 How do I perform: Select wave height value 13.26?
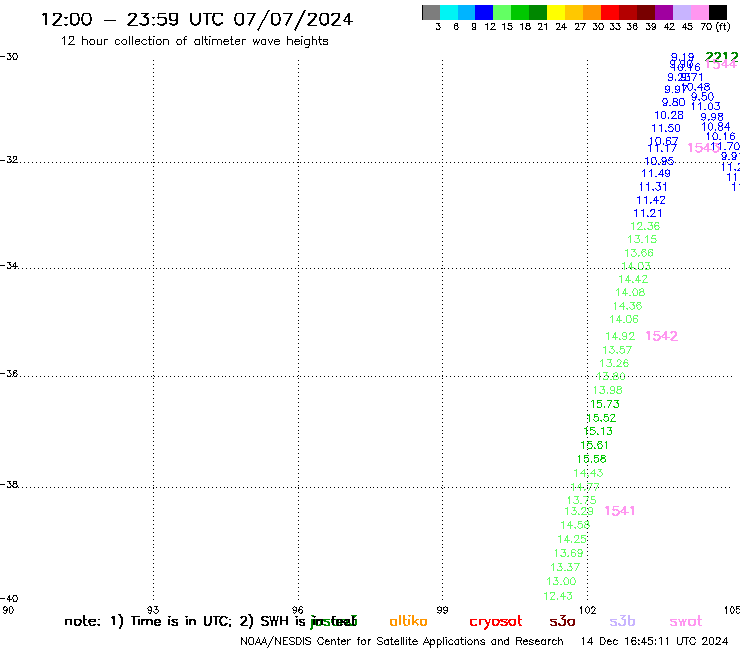614,363
